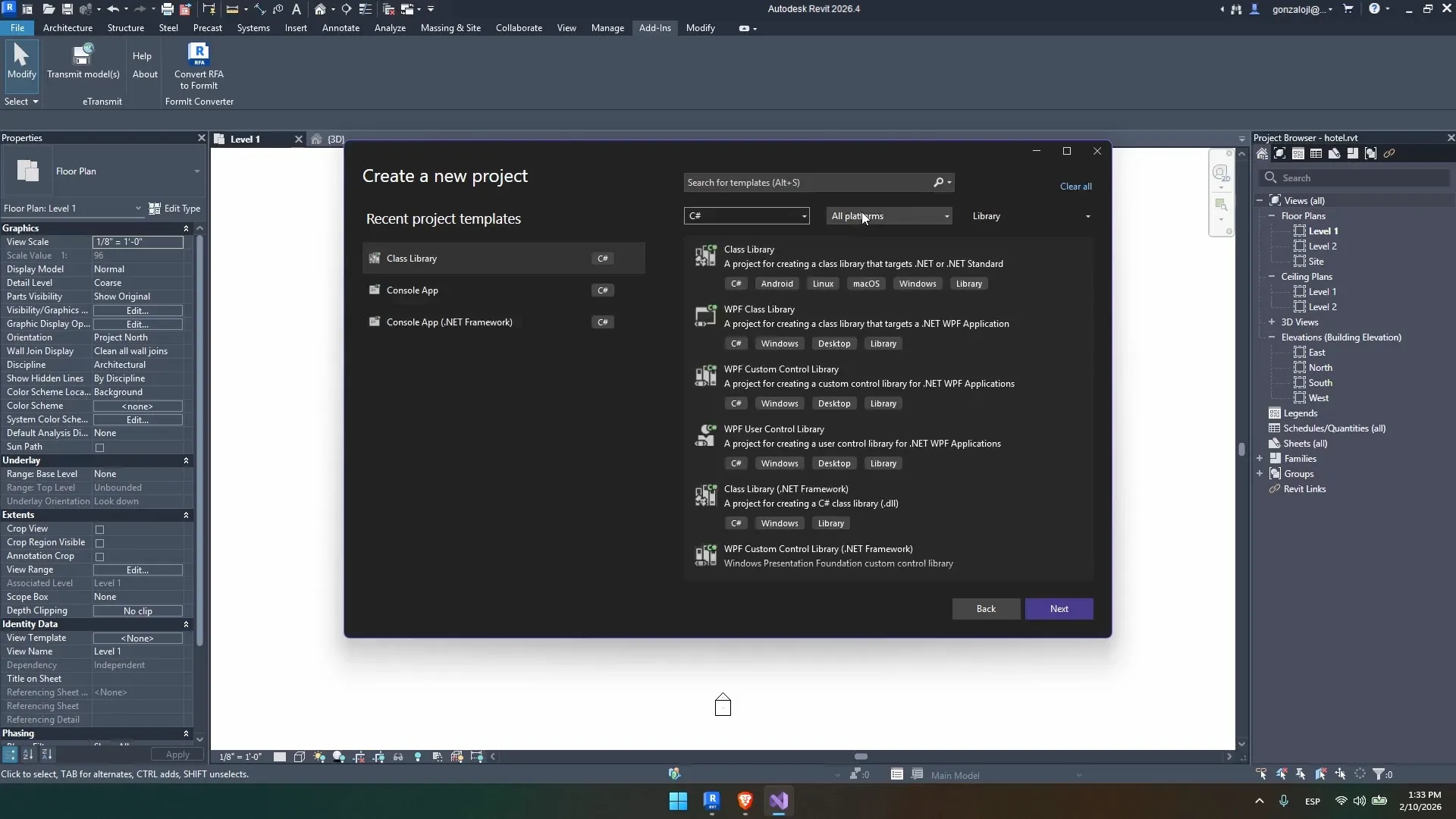Click the Clear all link
Image resolution: width=1456 pixels, height=819 pixels.
[1075, 187]
